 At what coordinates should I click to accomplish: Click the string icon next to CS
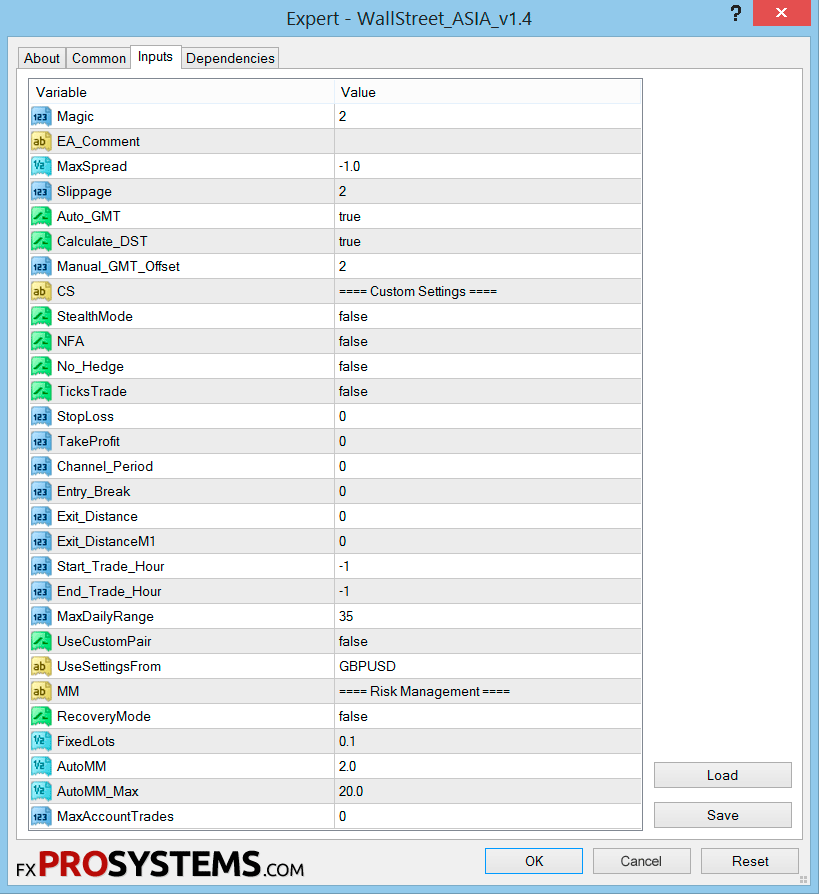coord(41,291)
